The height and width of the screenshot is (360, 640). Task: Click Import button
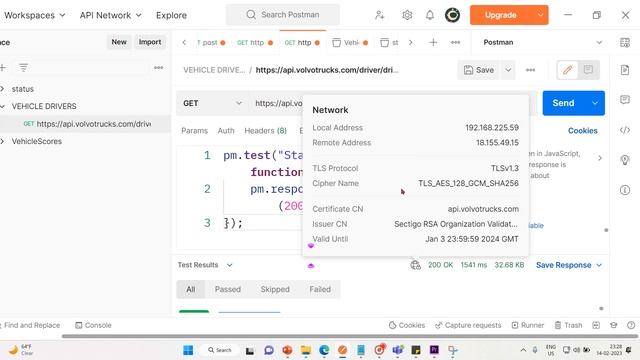coord(150,42)
